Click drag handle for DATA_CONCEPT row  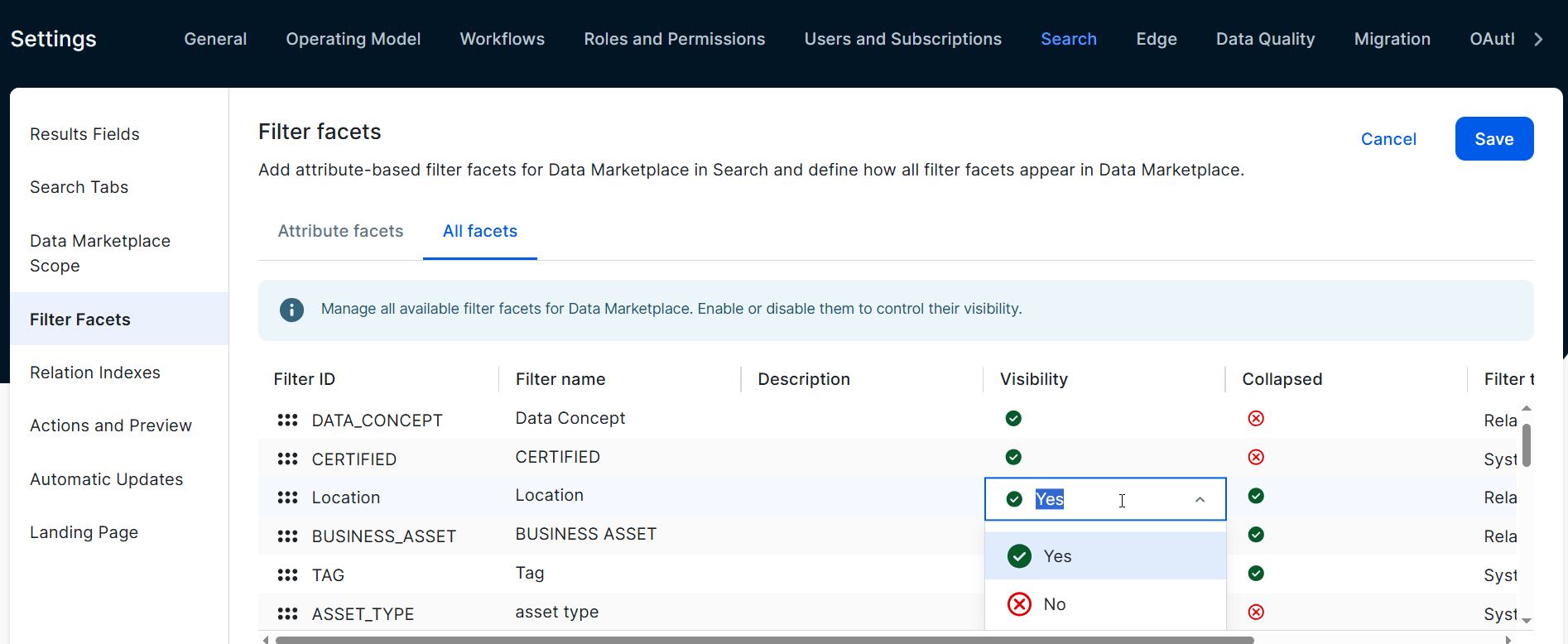[x=287, y=421]
